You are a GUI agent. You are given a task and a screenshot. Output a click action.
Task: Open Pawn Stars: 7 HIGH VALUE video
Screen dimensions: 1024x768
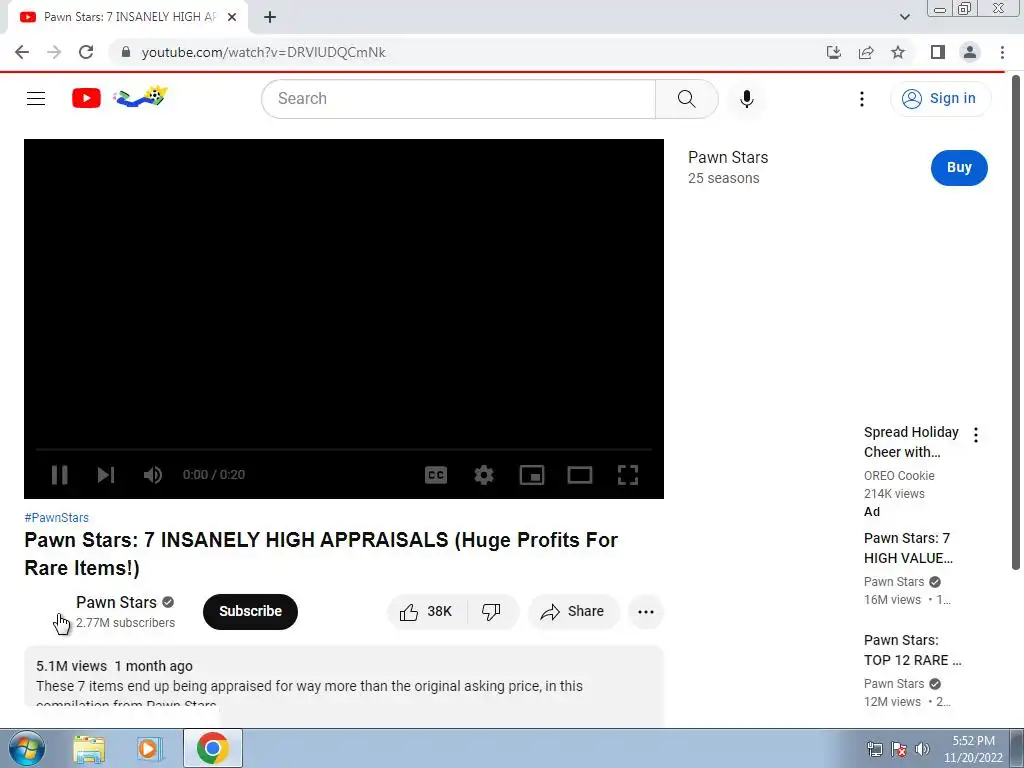[908, 548]
